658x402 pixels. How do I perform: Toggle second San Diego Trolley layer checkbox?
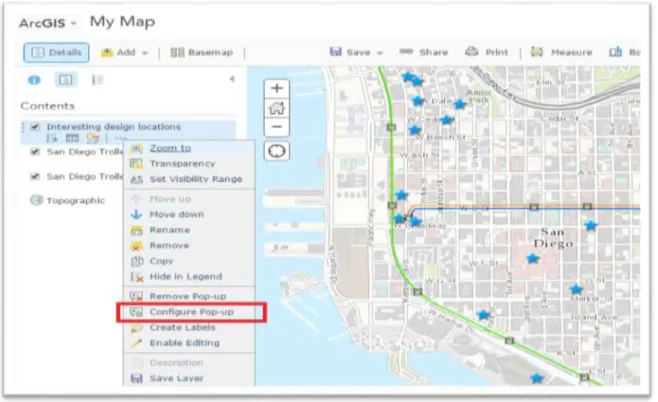(35, 176)
